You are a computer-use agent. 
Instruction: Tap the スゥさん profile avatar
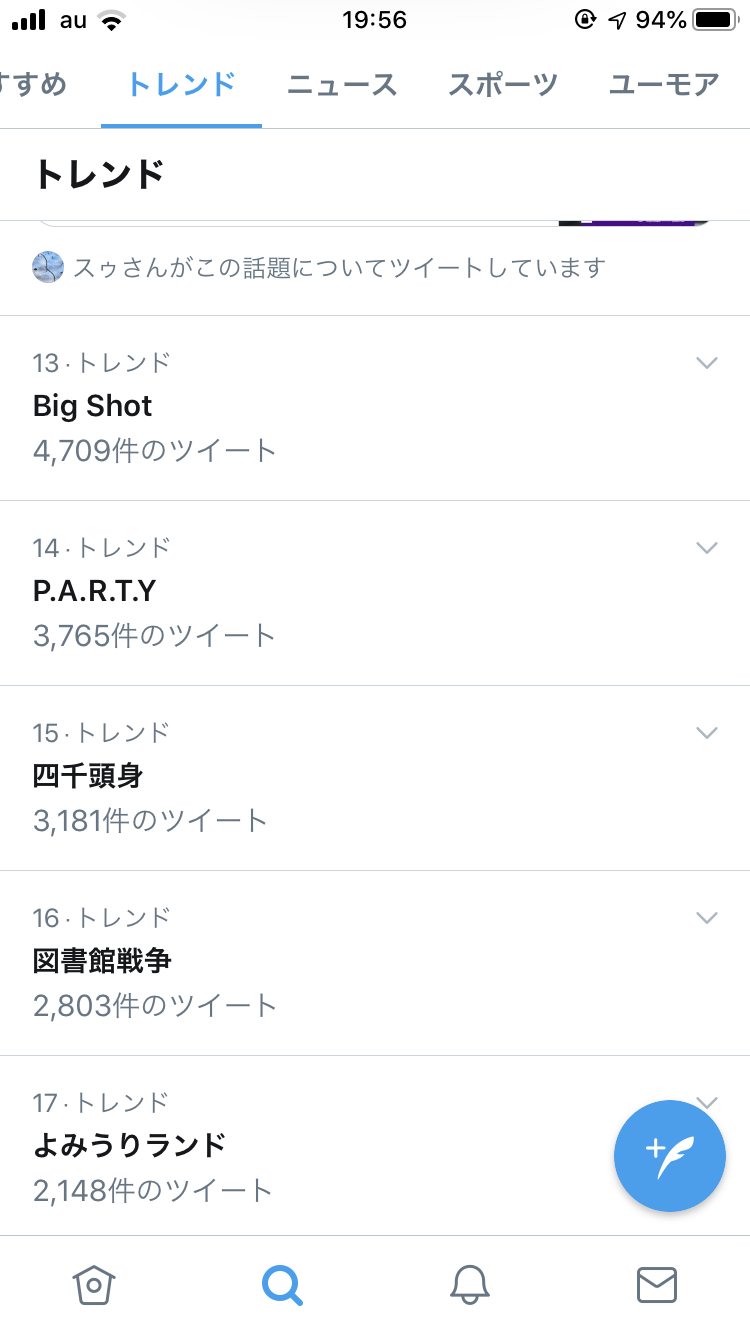coord(48,268)
